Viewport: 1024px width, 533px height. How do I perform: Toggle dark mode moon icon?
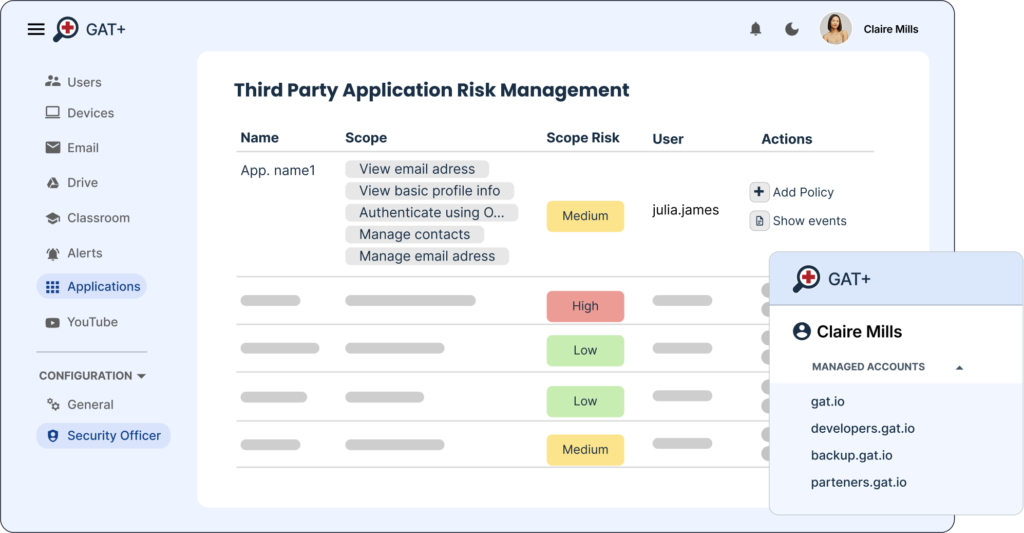coord(792,29)
